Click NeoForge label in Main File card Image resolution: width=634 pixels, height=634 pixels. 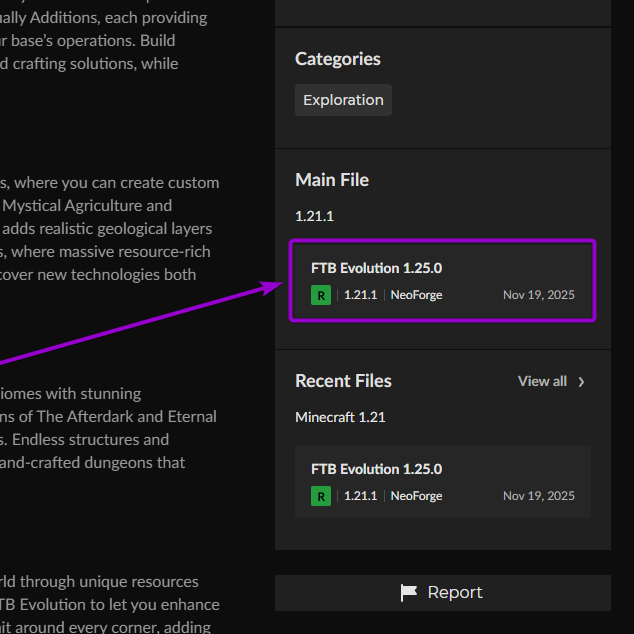[416, 295]
